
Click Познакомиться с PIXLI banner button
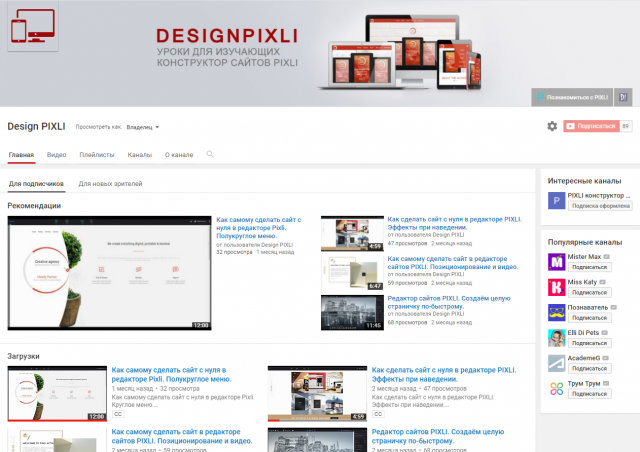pyautogui.click(x=572, y=97)
